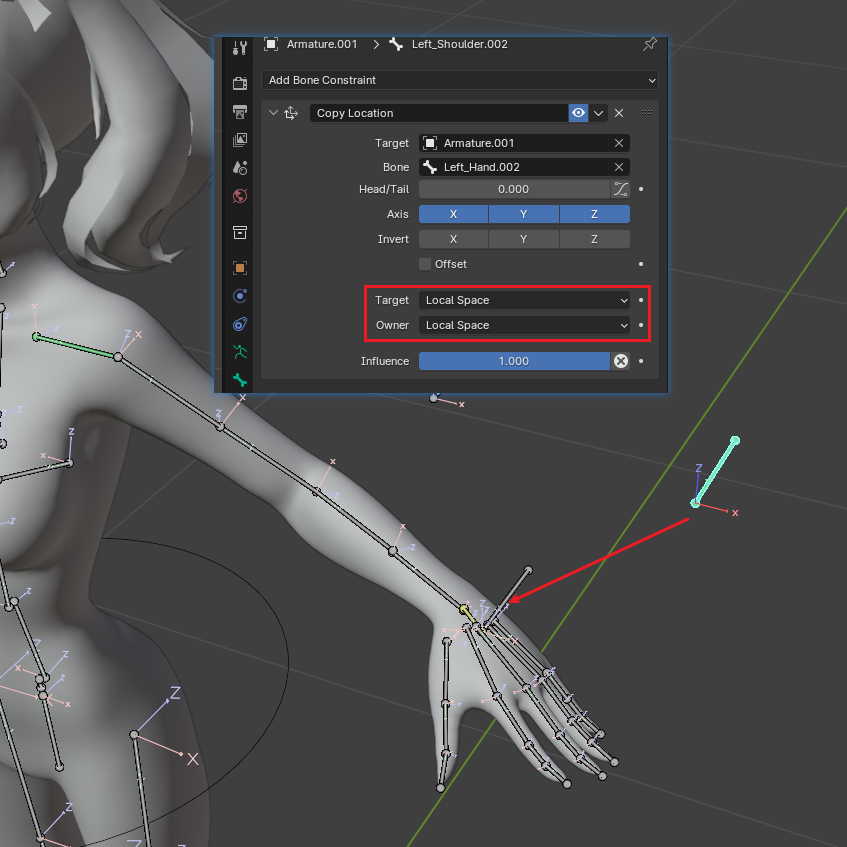Toggle Invert Y
Screen dimensions: 847x847
523,239
